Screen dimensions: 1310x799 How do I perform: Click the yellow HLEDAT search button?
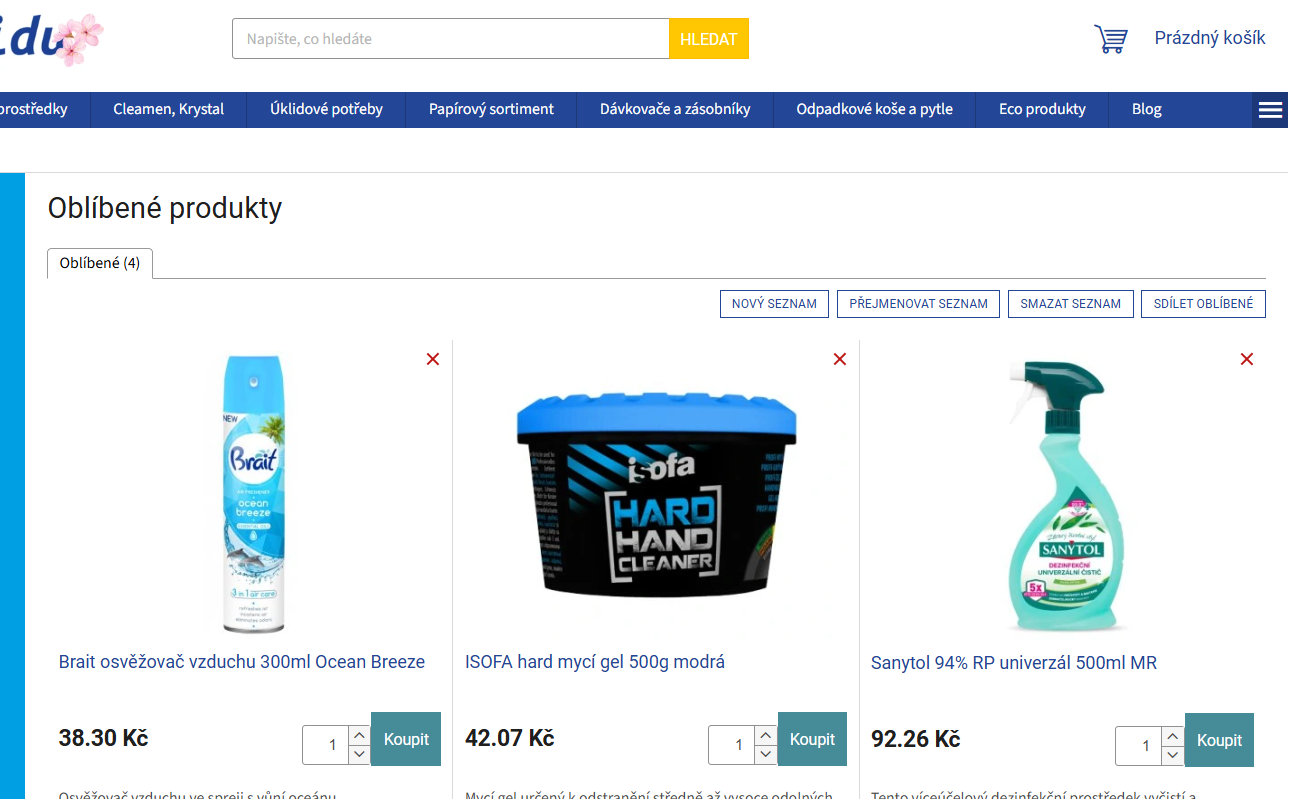tap(709, 39)
